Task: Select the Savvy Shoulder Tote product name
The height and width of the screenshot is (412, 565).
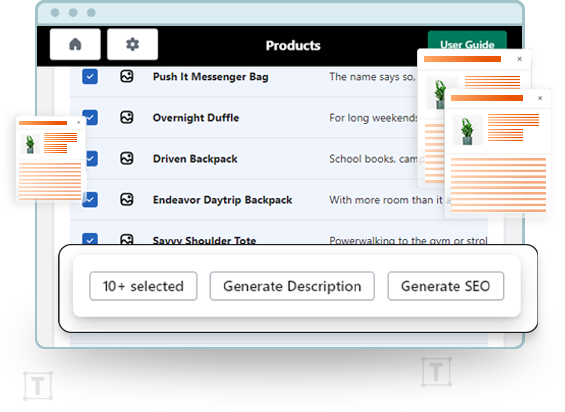Action: pyautogui.click(x=204, y=240)
